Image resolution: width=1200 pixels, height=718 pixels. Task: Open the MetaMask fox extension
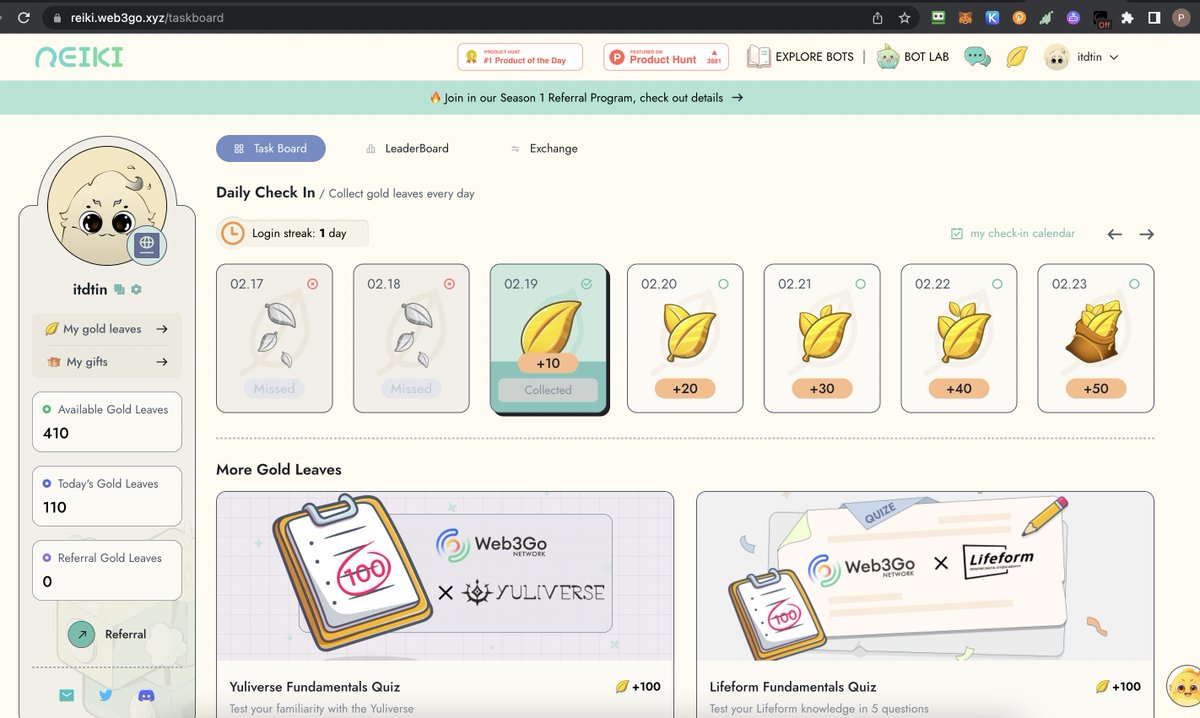[x=965, y=18]
